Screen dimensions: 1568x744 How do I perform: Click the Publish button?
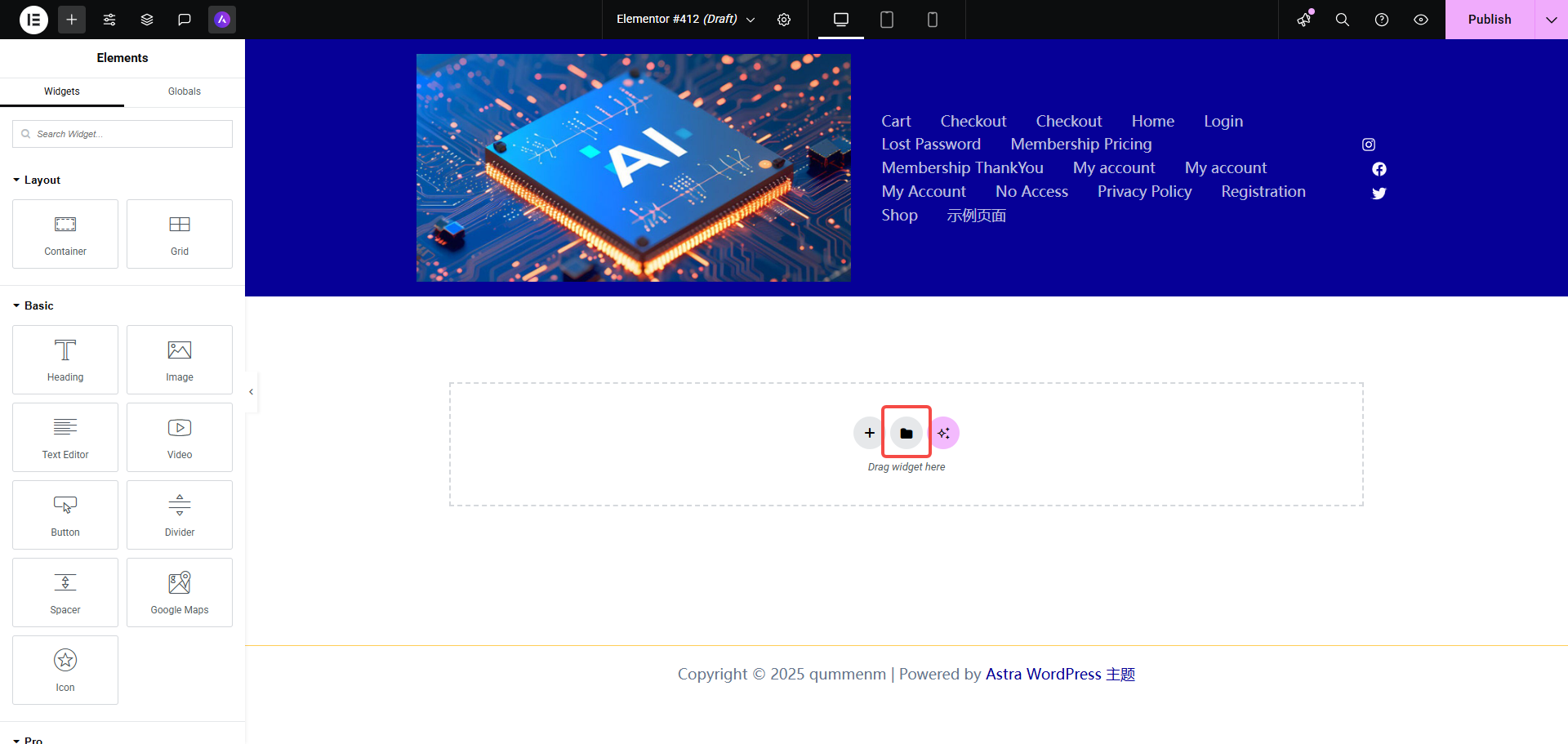coord(1490,20)
